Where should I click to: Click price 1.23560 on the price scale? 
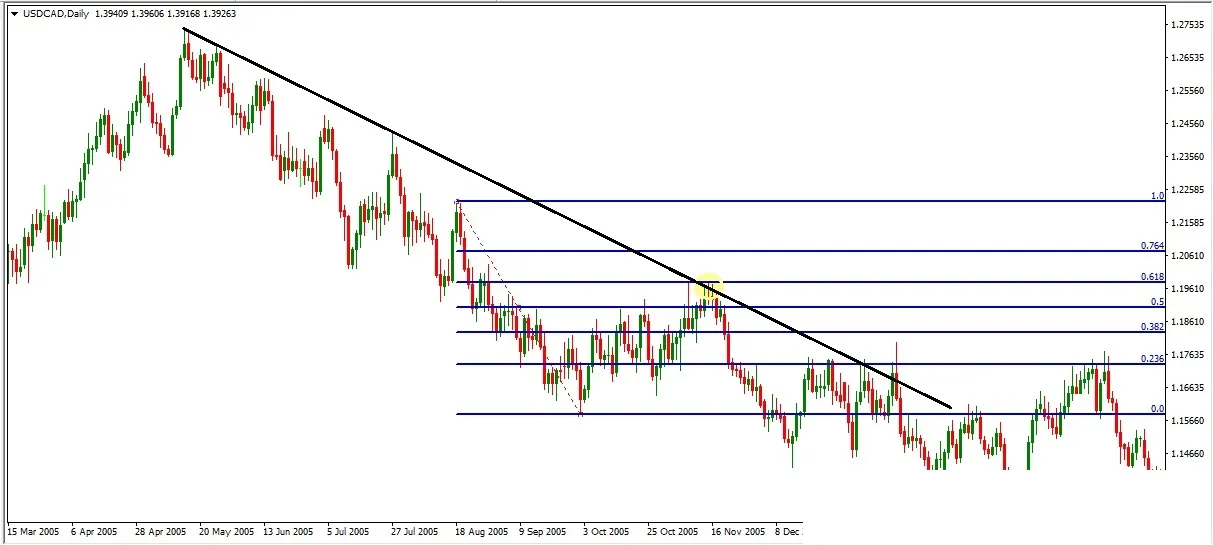click(1190, 156)
